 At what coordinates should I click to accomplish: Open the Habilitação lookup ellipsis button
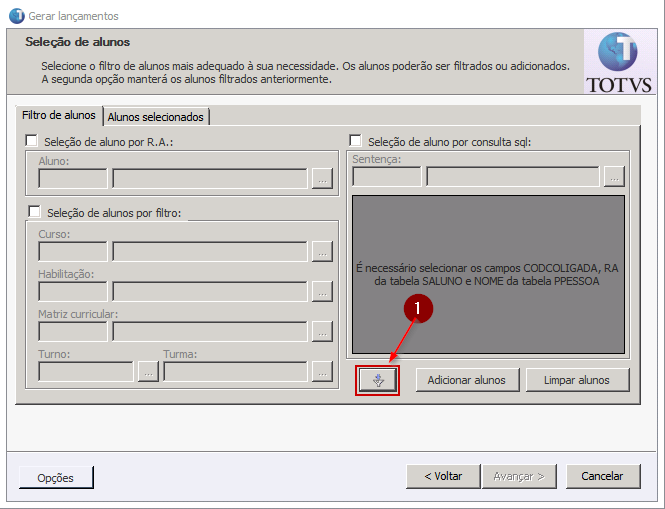click(321, 291)
